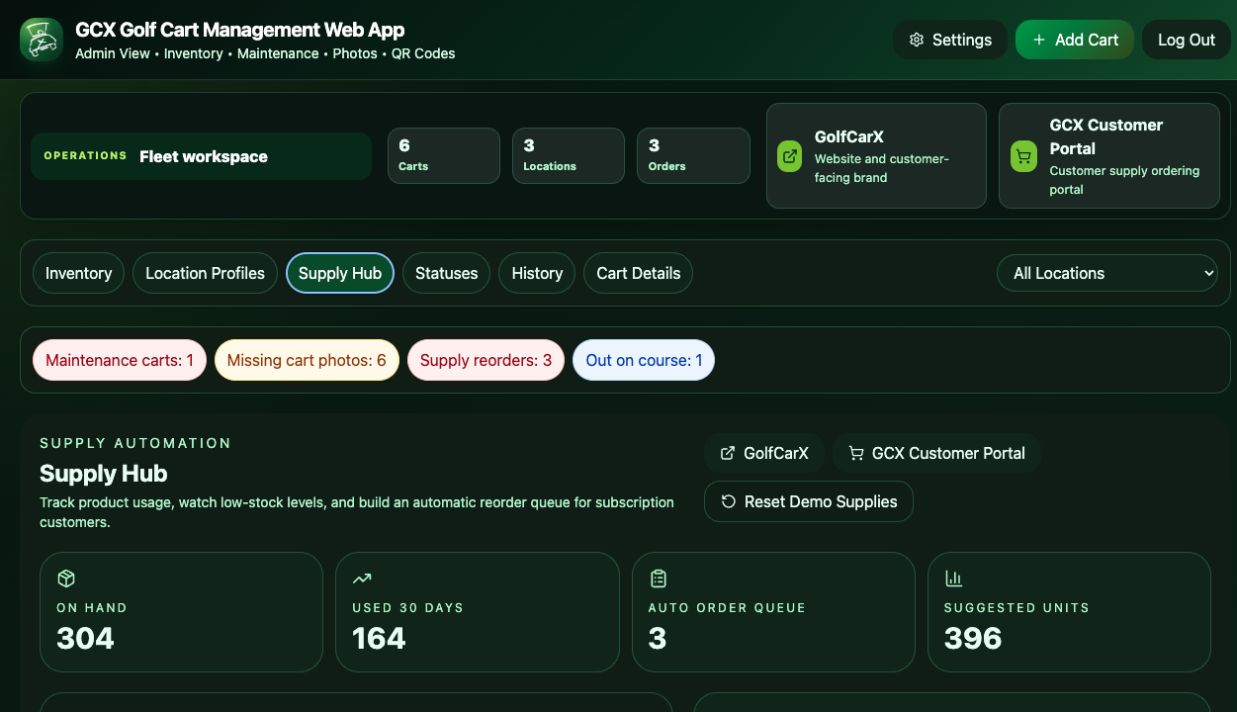Viewport: 1237px width, 712px height.
Task: Click the gear icon in Settings
Action: click(916, 40)
